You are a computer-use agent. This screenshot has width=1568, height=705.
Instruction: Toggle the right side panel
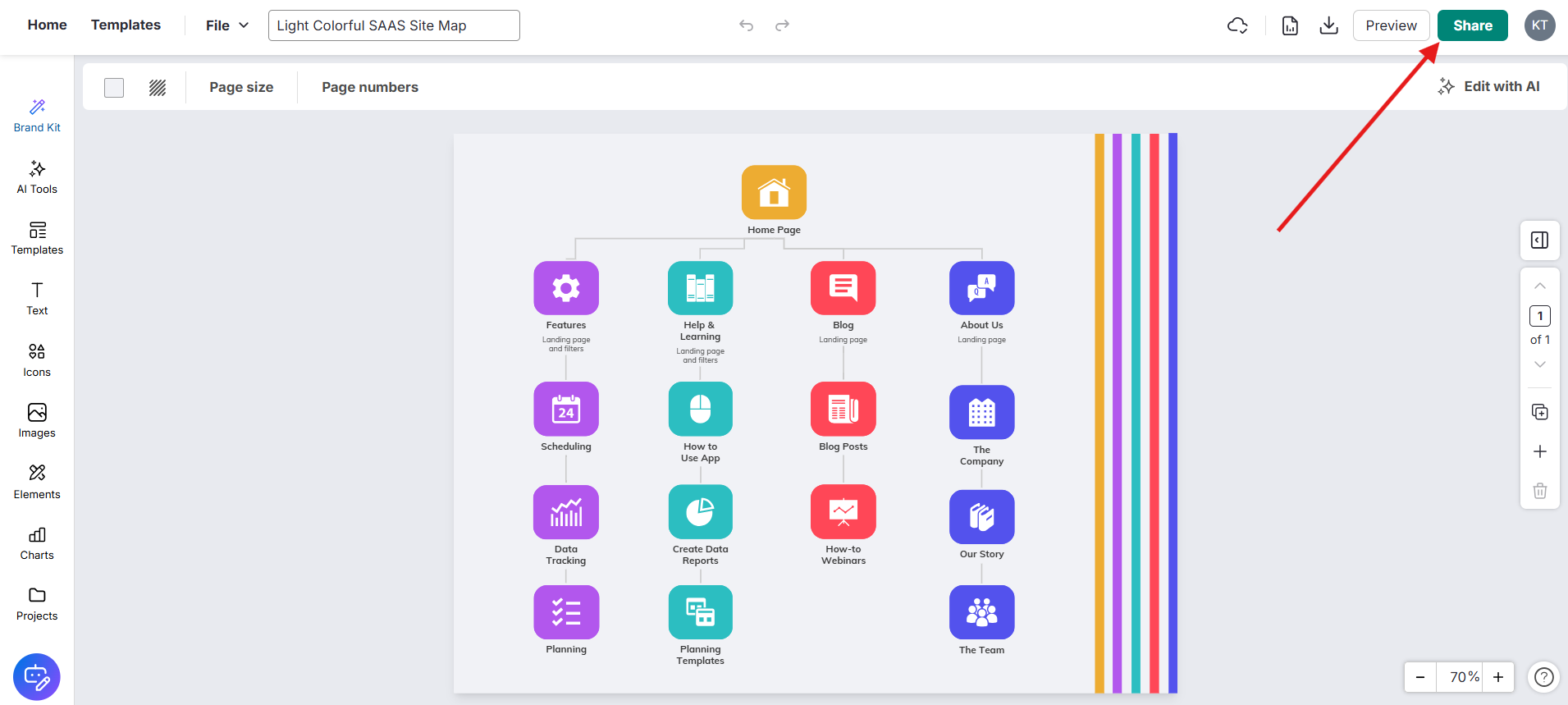(1539, 240)
